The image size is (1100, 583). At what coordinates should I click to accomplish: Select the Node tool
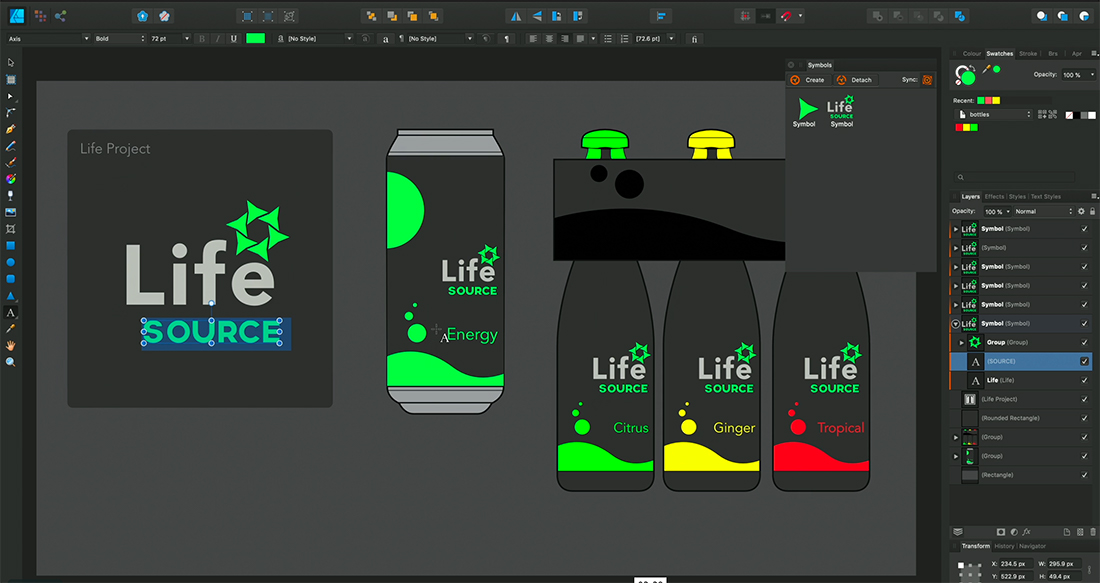[x=11, y=97]
